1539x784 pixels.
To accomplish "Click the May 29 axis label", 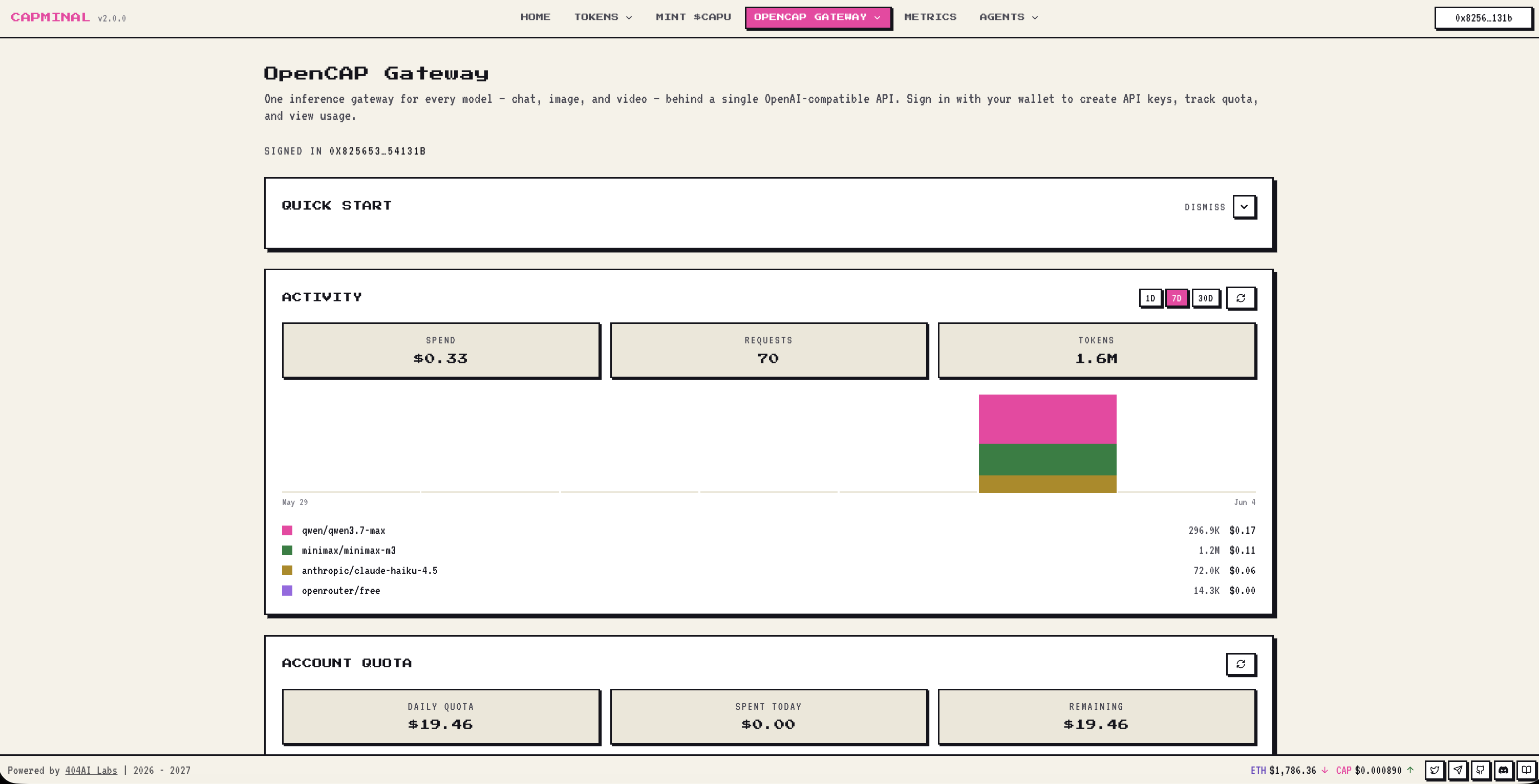I will coord(295,502).
